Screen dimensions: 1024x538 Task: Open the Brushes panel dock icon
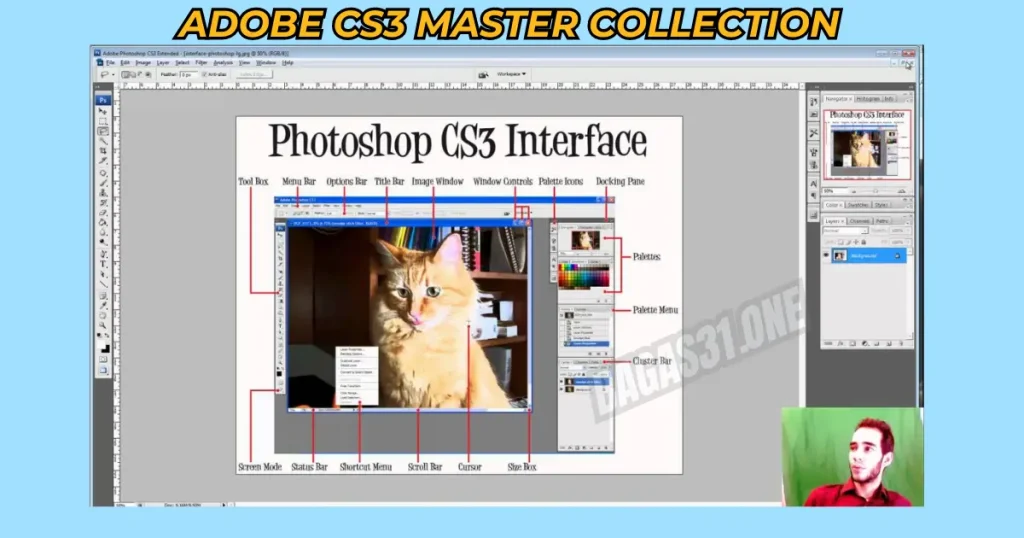coord(814,152)
